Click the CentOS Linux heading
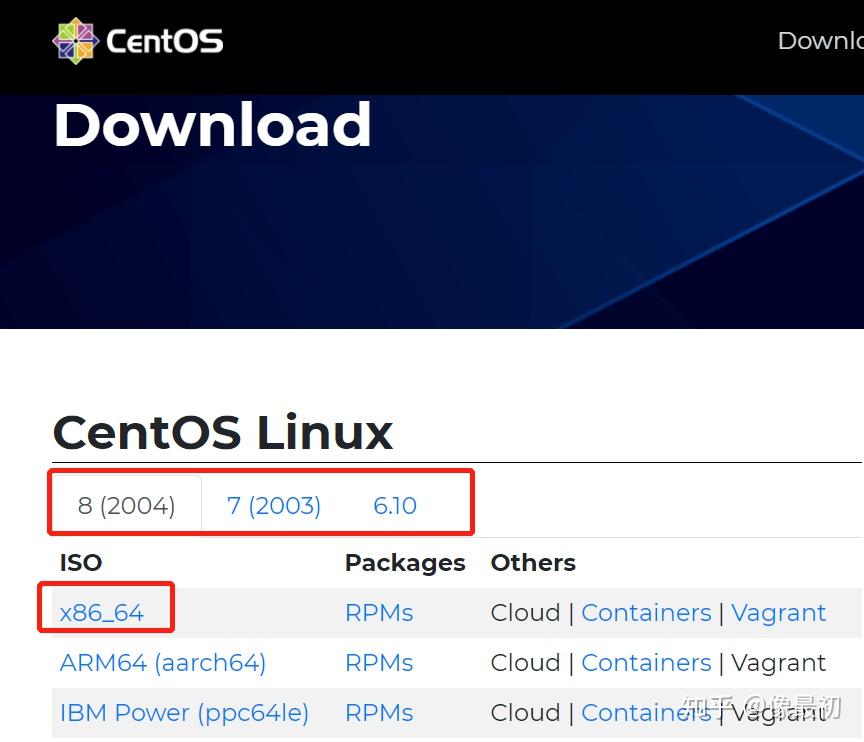The height and width of the screenshot is (742, 864). coord(222,432)
